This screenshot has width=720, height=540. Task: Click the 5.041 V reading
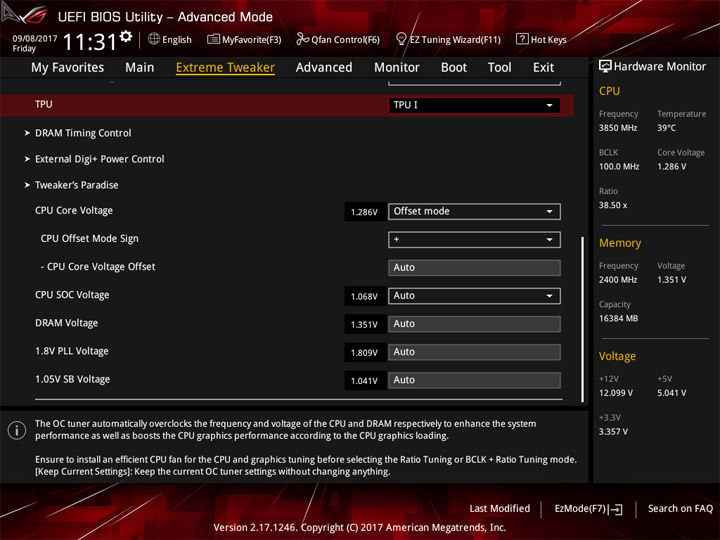671,393
